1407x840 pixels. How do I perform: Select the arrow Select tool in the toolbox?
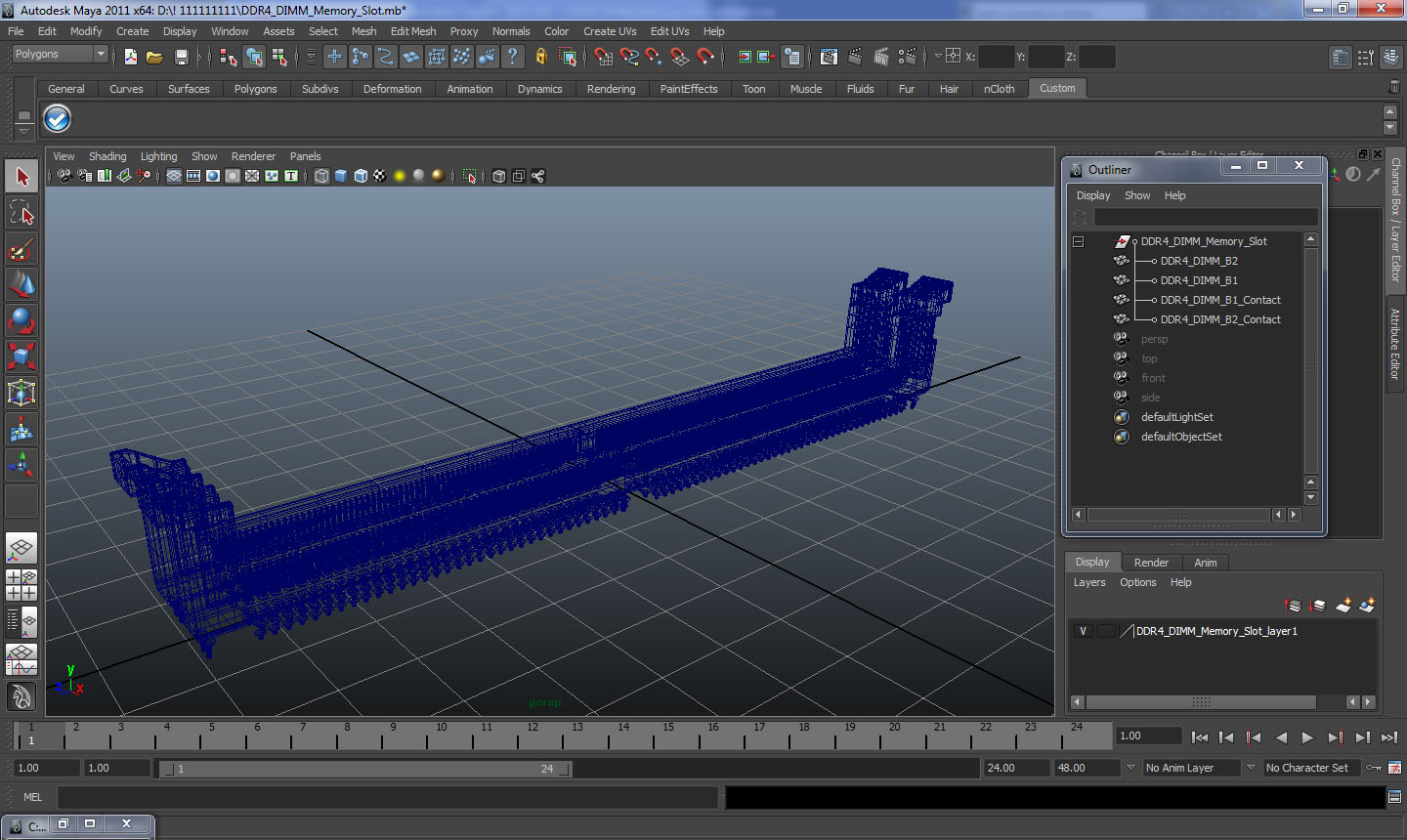click(21, 177)
